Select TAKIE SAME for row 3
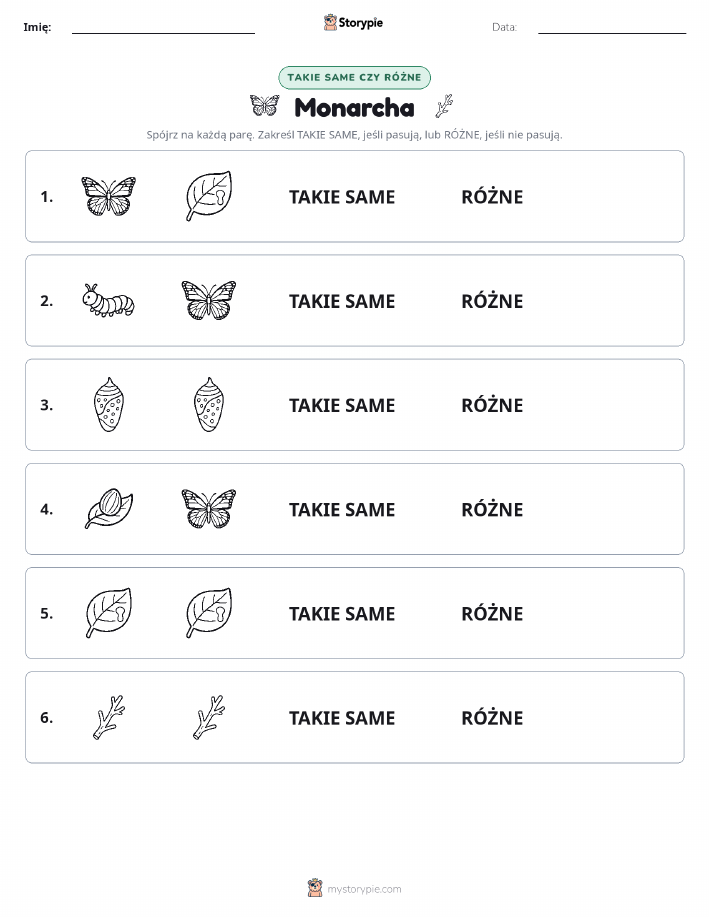 coord(342,405)
